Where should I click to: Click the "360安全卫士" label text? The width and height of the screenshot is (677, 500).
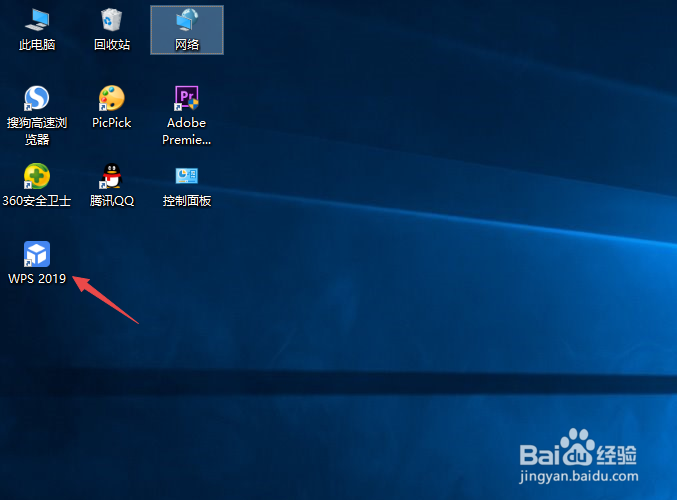(37, 201)
